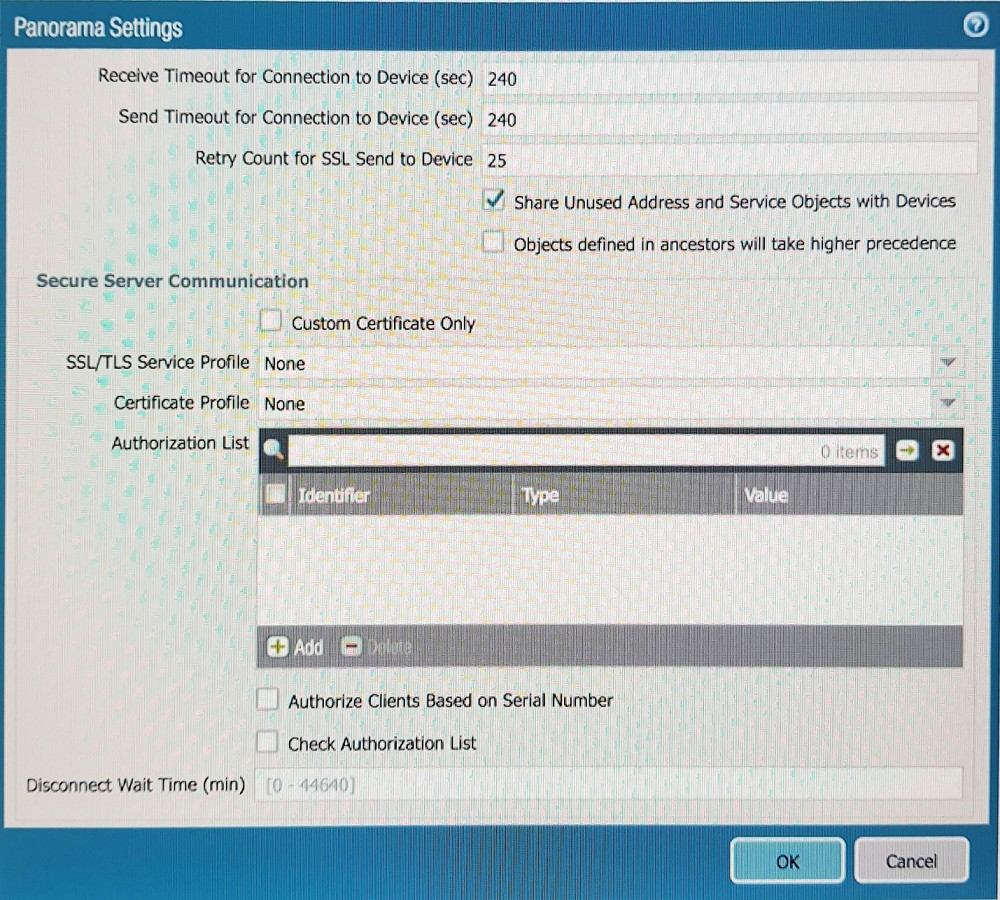
Task: Click the Receive Timeout input field
Action: pos(728,78)
